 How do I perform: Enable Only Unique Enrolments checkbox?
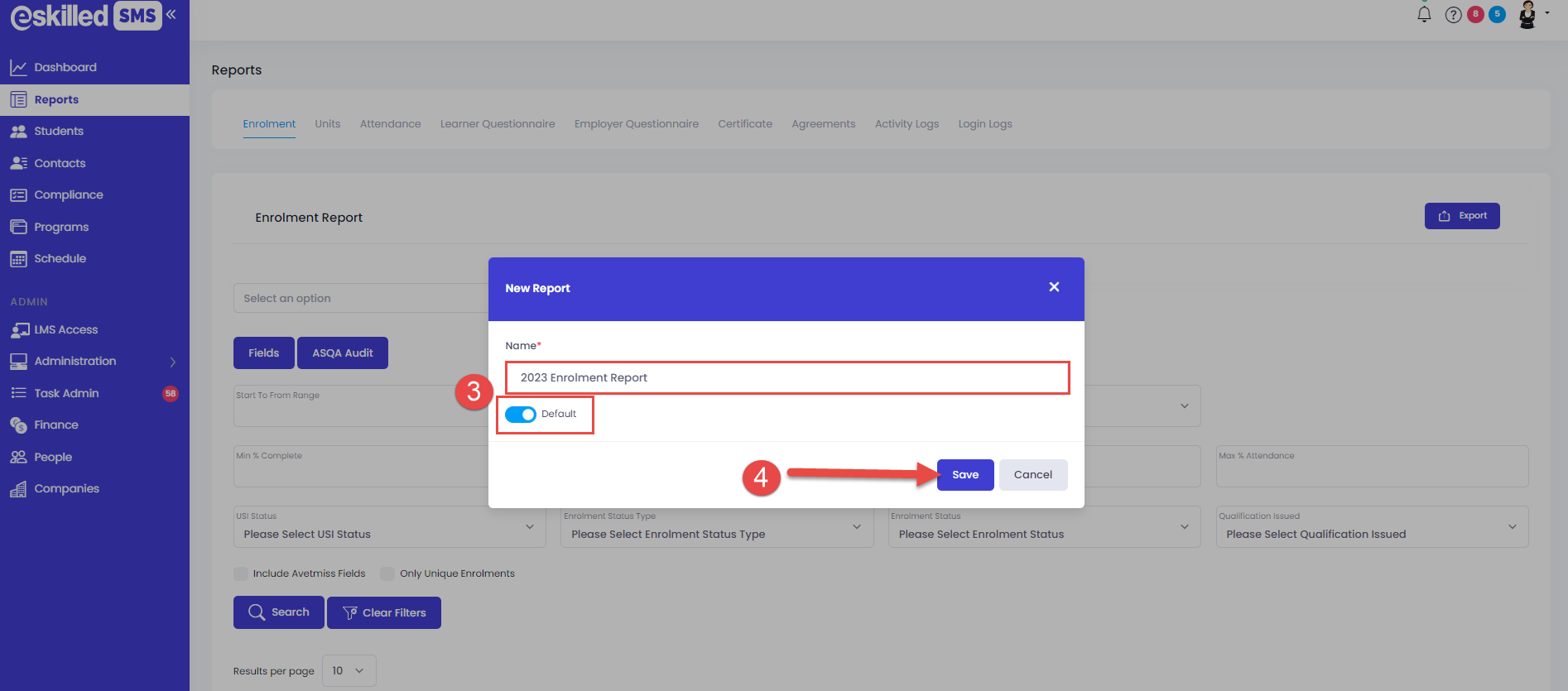click(x=387, y=573)
